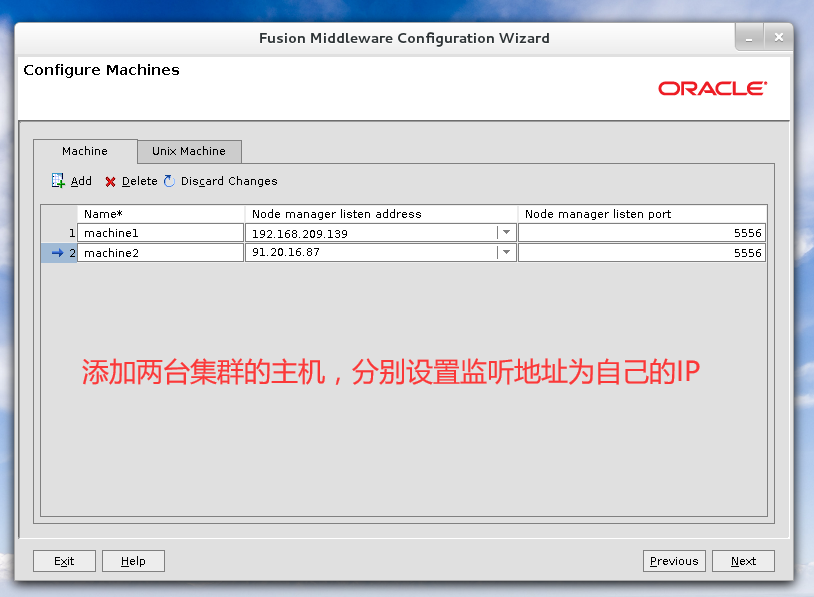Click the Delete label in the toolbar
Screen dimensions: 814x597
(140, 181)
